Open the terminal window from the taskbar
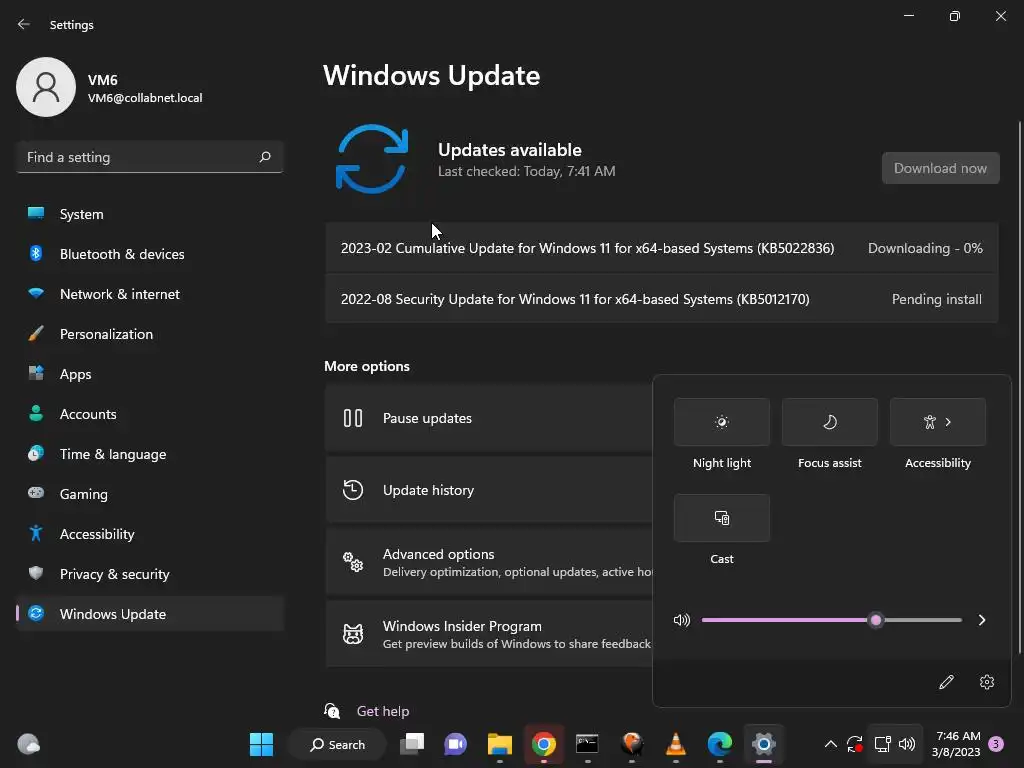Screen dimensions: 1024x768 click(x=587, y=744)
